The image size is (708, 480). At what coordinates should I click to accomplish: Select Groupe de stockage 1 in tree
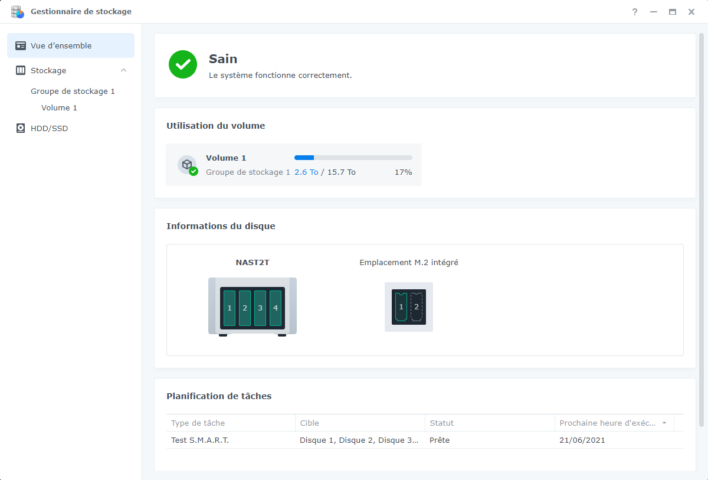coord(72,91)
